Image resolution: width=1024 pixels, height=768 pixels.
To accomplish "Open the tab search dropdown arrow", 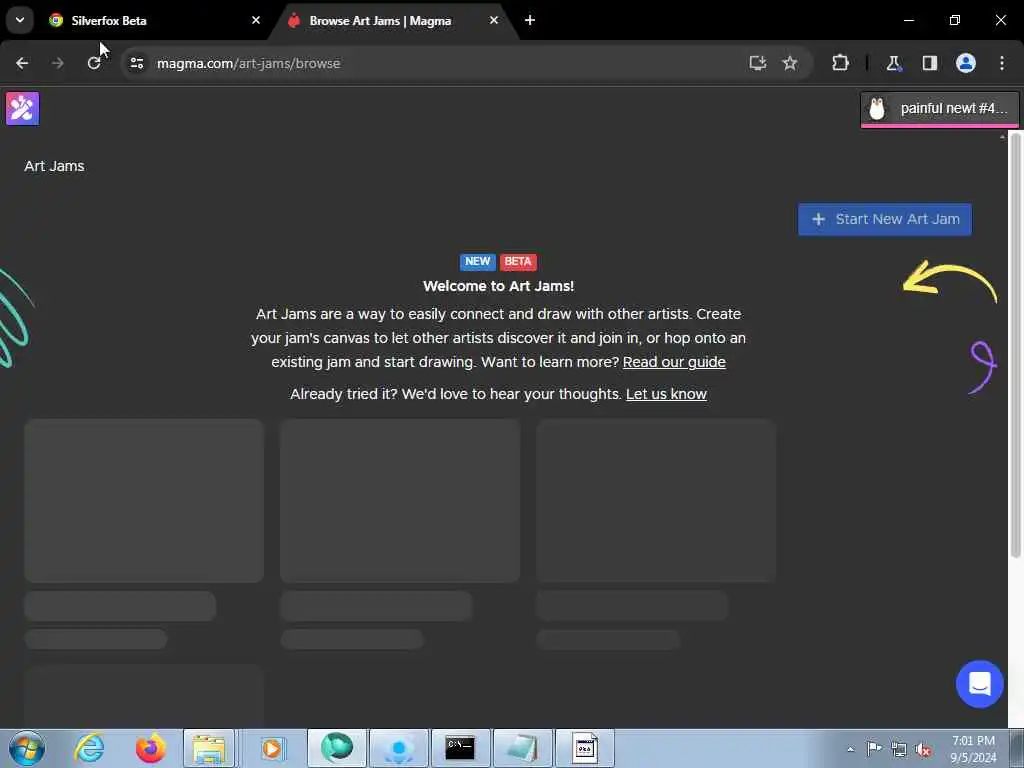I will pos(20,20).
